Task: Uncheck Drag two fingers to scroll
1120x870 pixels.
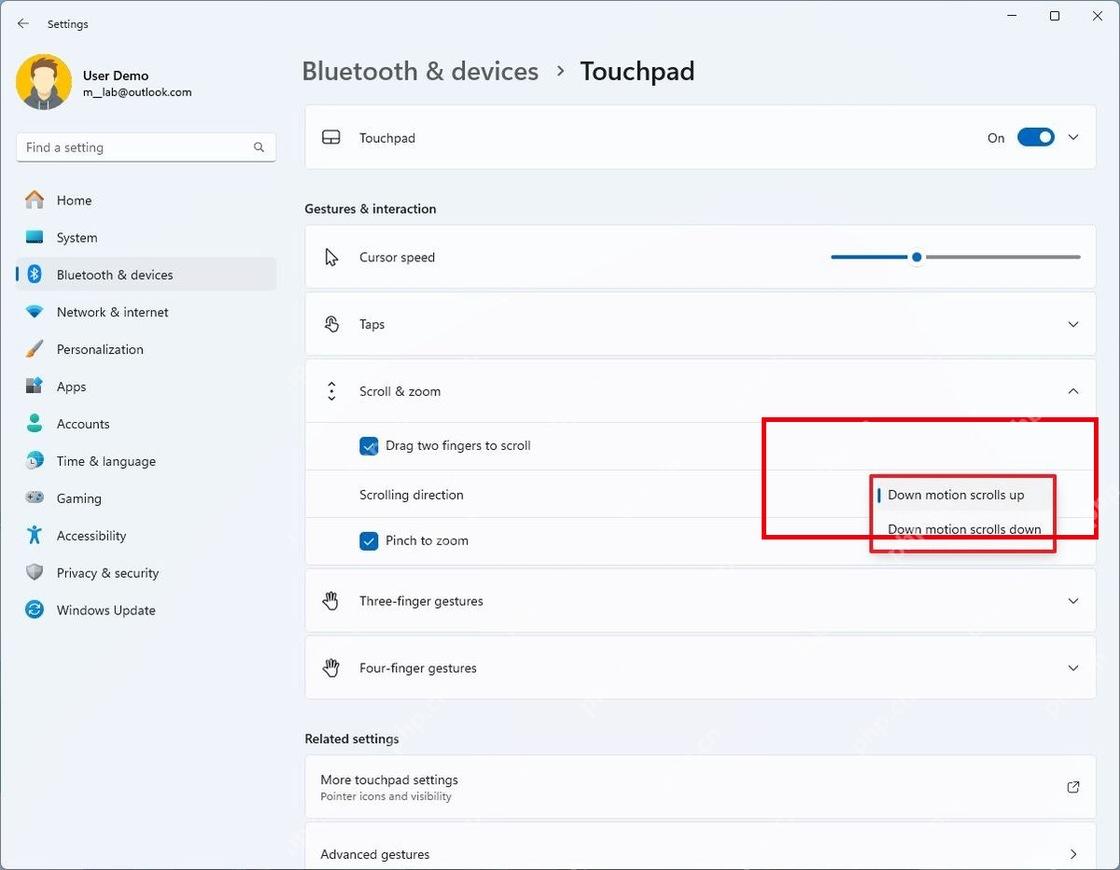Action: coord(369,446)
